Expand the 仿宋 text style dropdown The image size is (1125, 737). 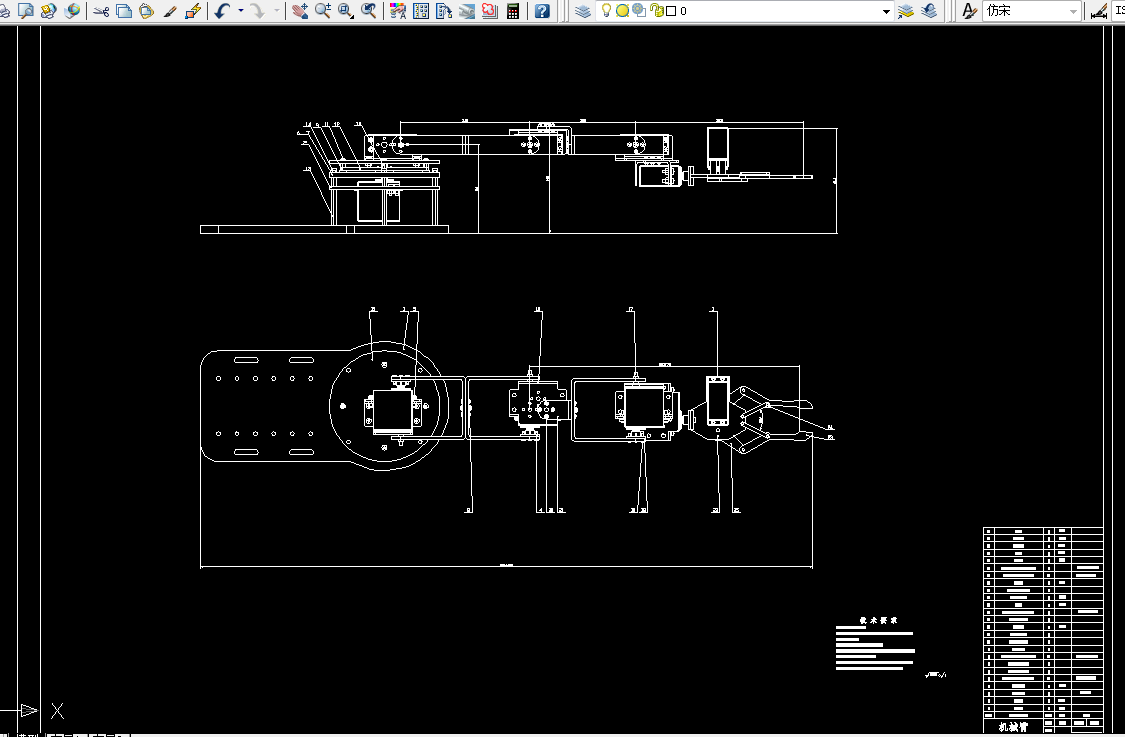tap(1073, 11)
